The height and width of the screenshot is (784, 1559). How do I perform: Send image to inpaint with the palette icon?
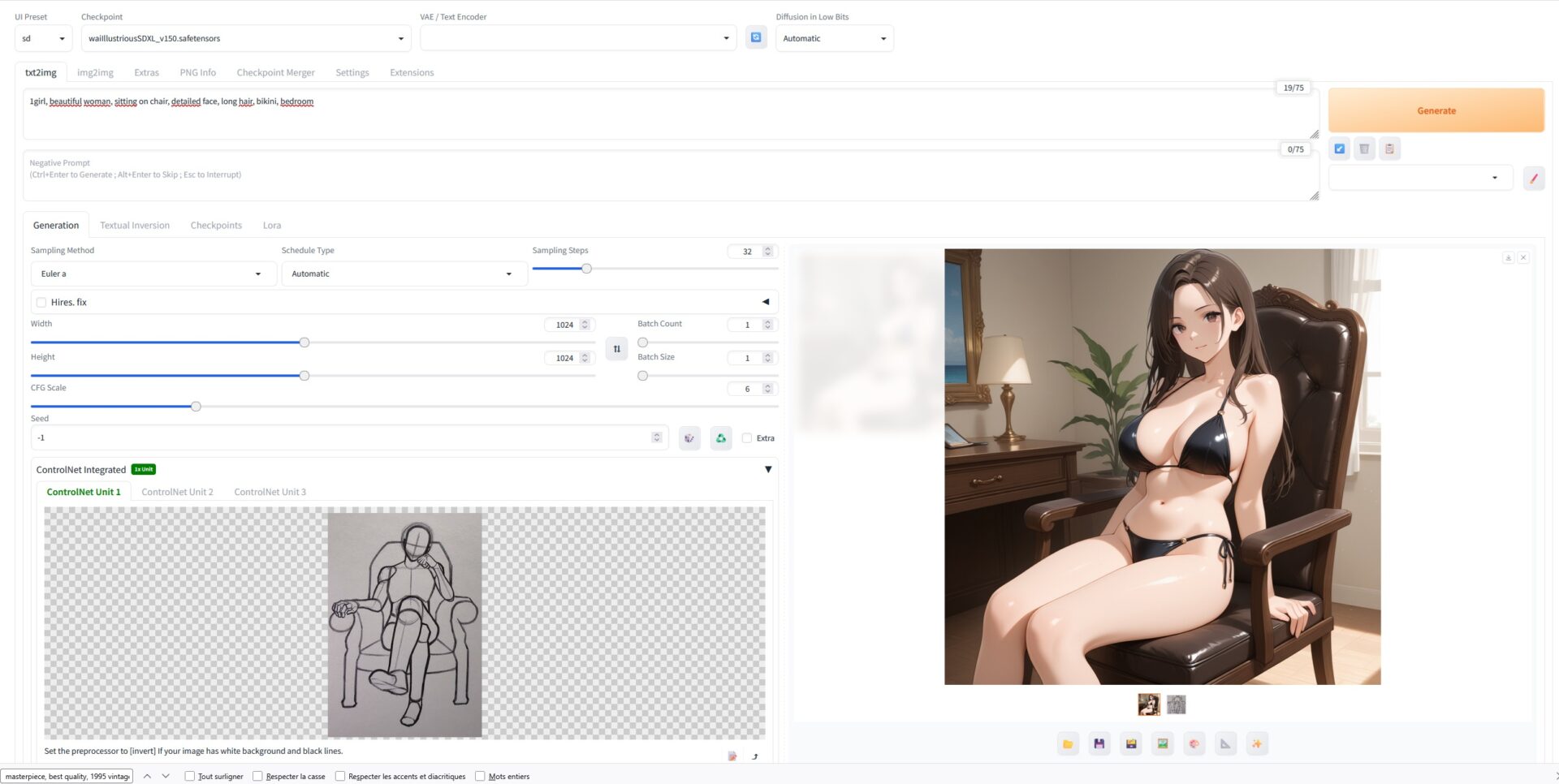1194,743
